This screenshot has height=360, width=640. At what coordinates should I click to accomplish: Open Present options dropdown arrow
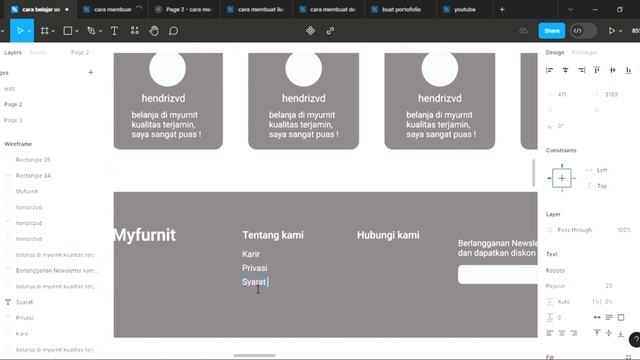point(620,31)
